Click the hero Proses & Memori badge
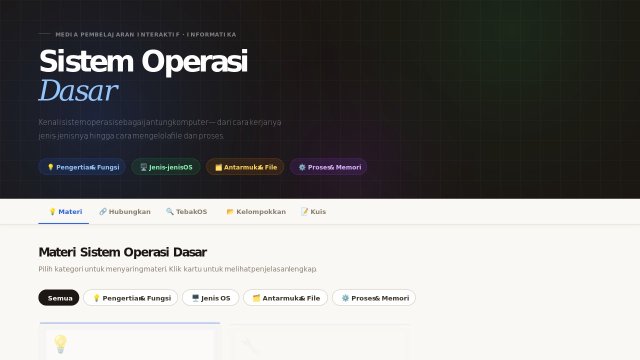The width and height of the screenshot is (640, 360). tap(329, 167)
